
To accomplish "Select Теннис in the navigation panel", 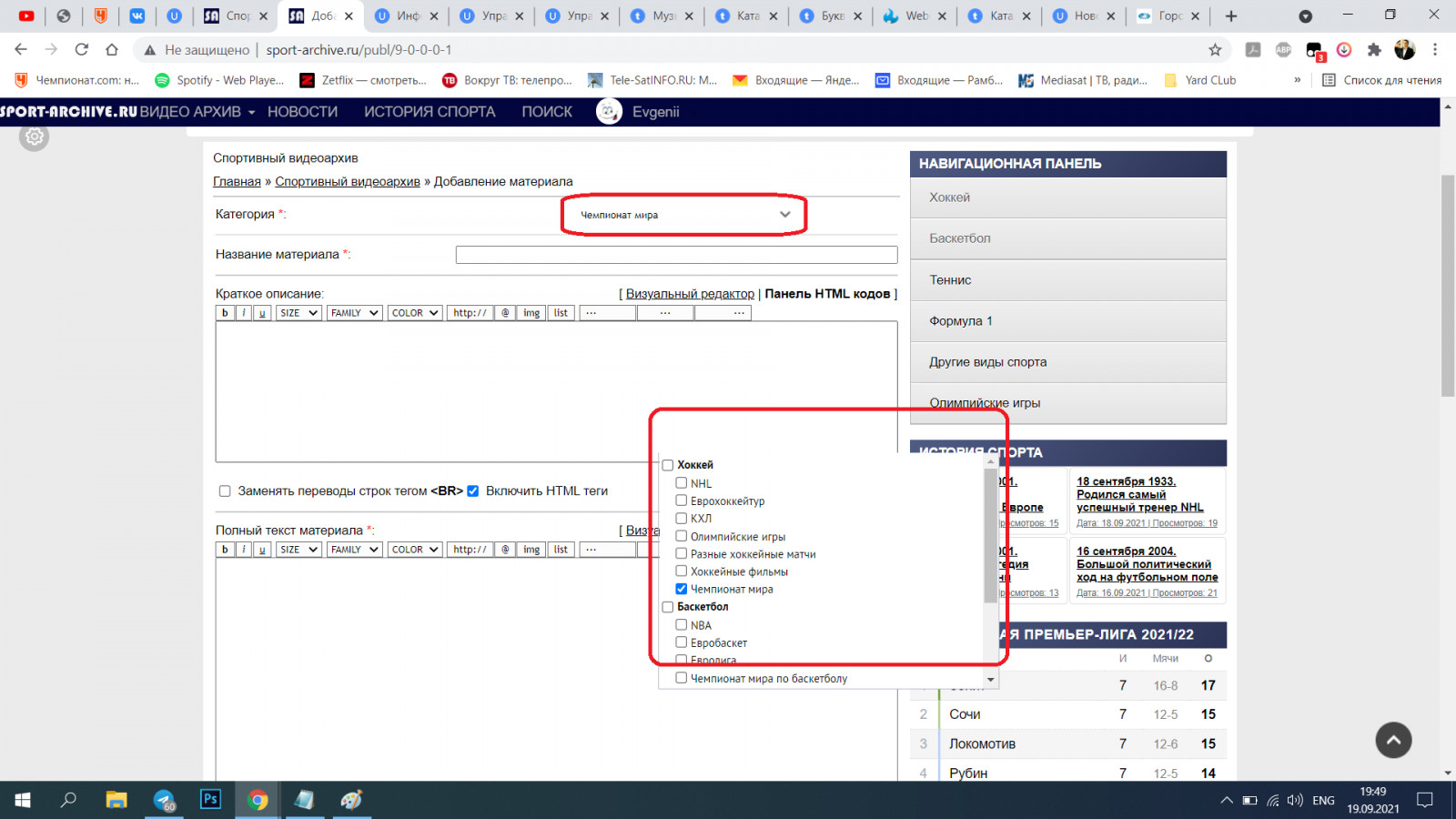I will [950, 280].
